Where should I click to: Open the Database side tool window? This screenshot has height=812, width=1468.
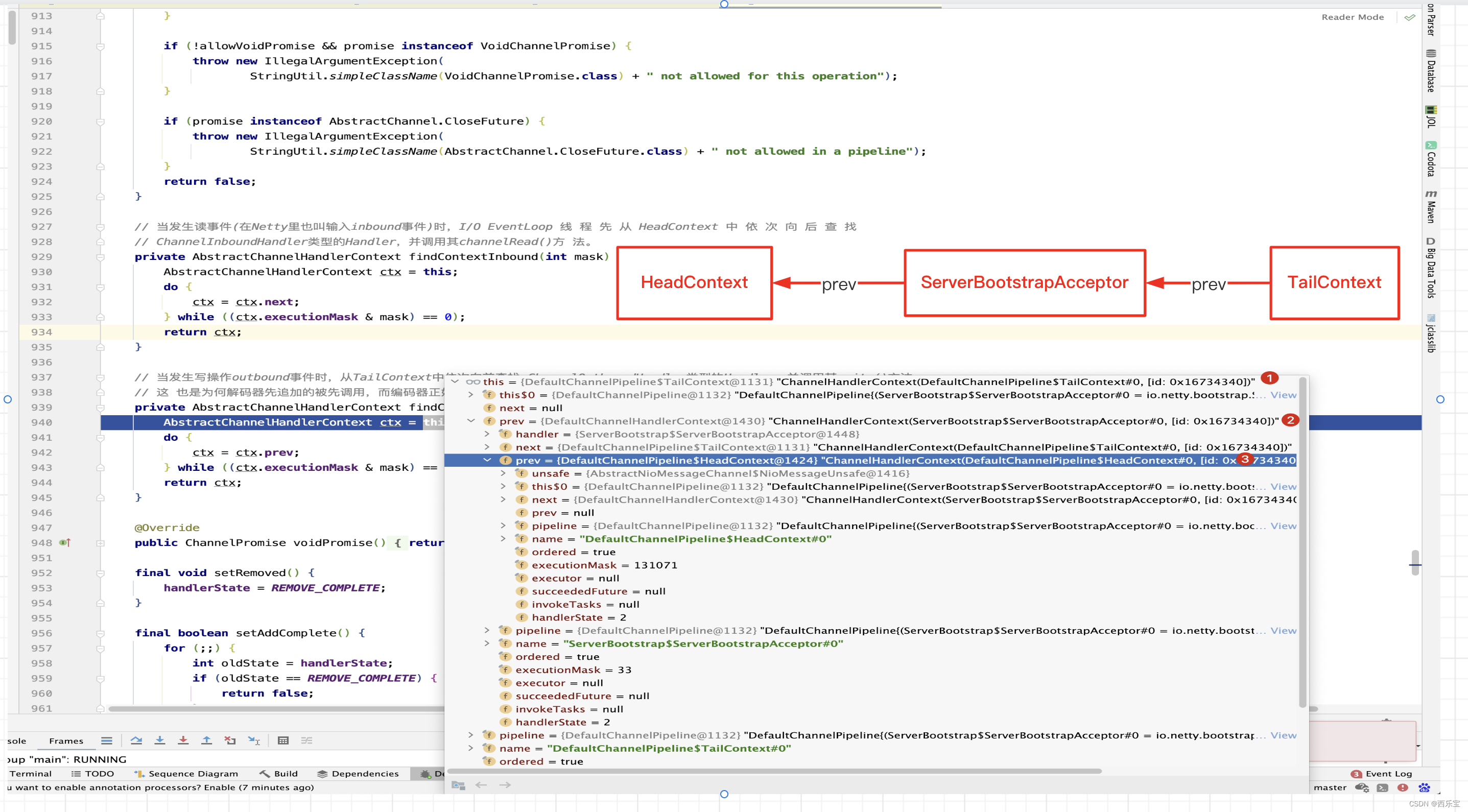[1430, 71]
